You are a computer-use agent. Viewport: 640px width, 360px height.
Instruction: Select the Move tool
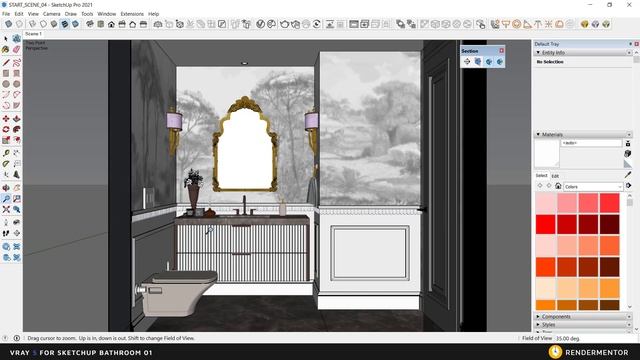tap(6, 118)
